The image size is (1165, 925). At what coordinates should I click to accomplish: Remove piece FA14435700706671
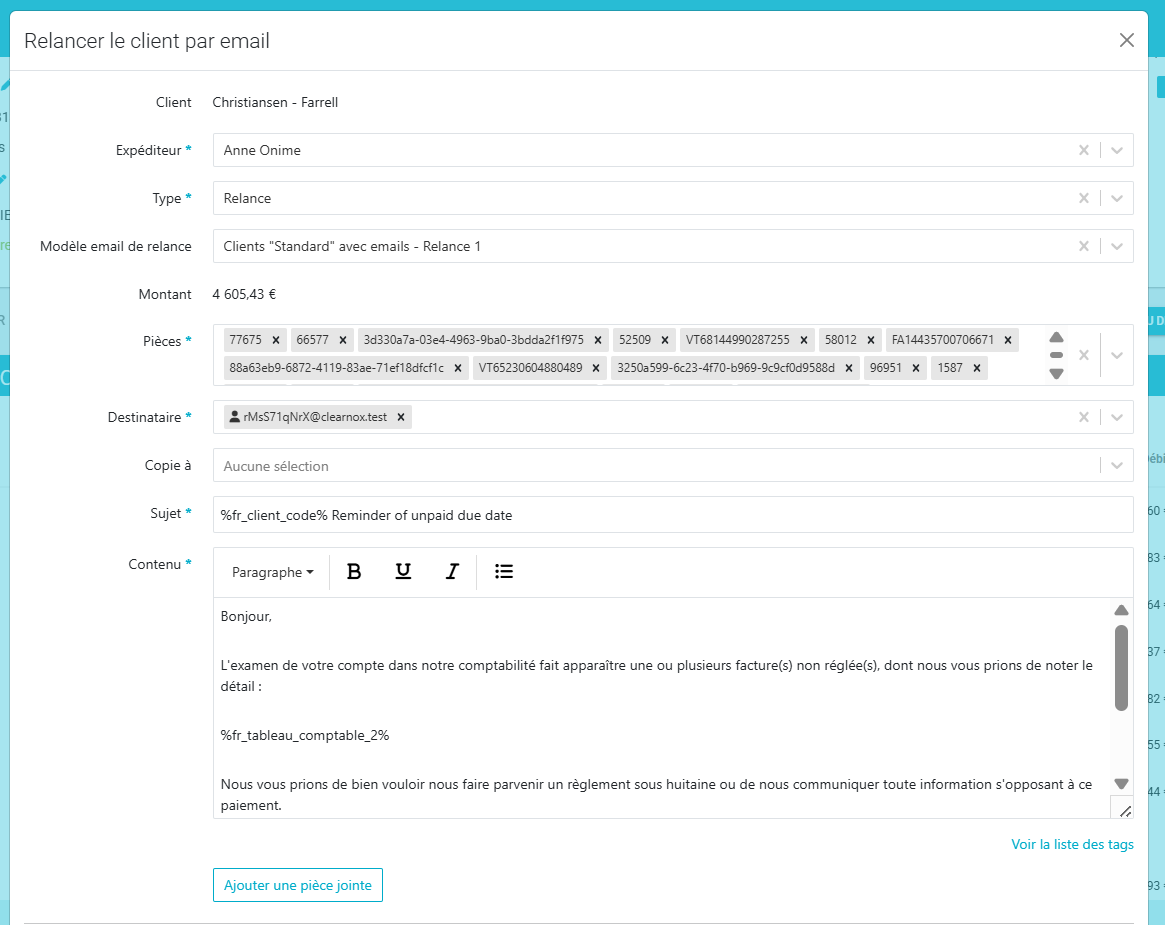1008,340
